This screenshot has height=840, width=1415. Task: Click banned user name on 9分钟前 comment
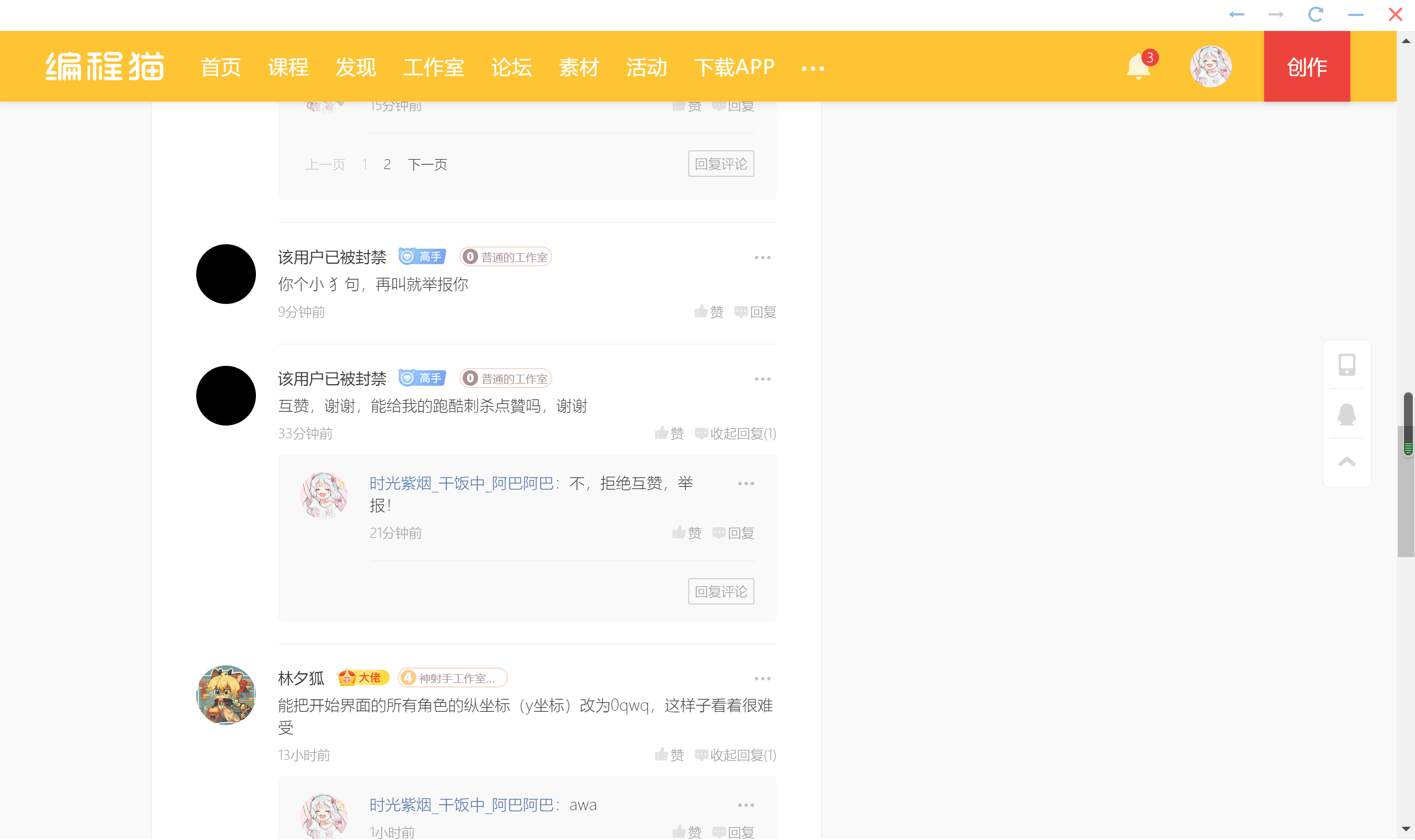pyautogui.click(x=332, y=258)
